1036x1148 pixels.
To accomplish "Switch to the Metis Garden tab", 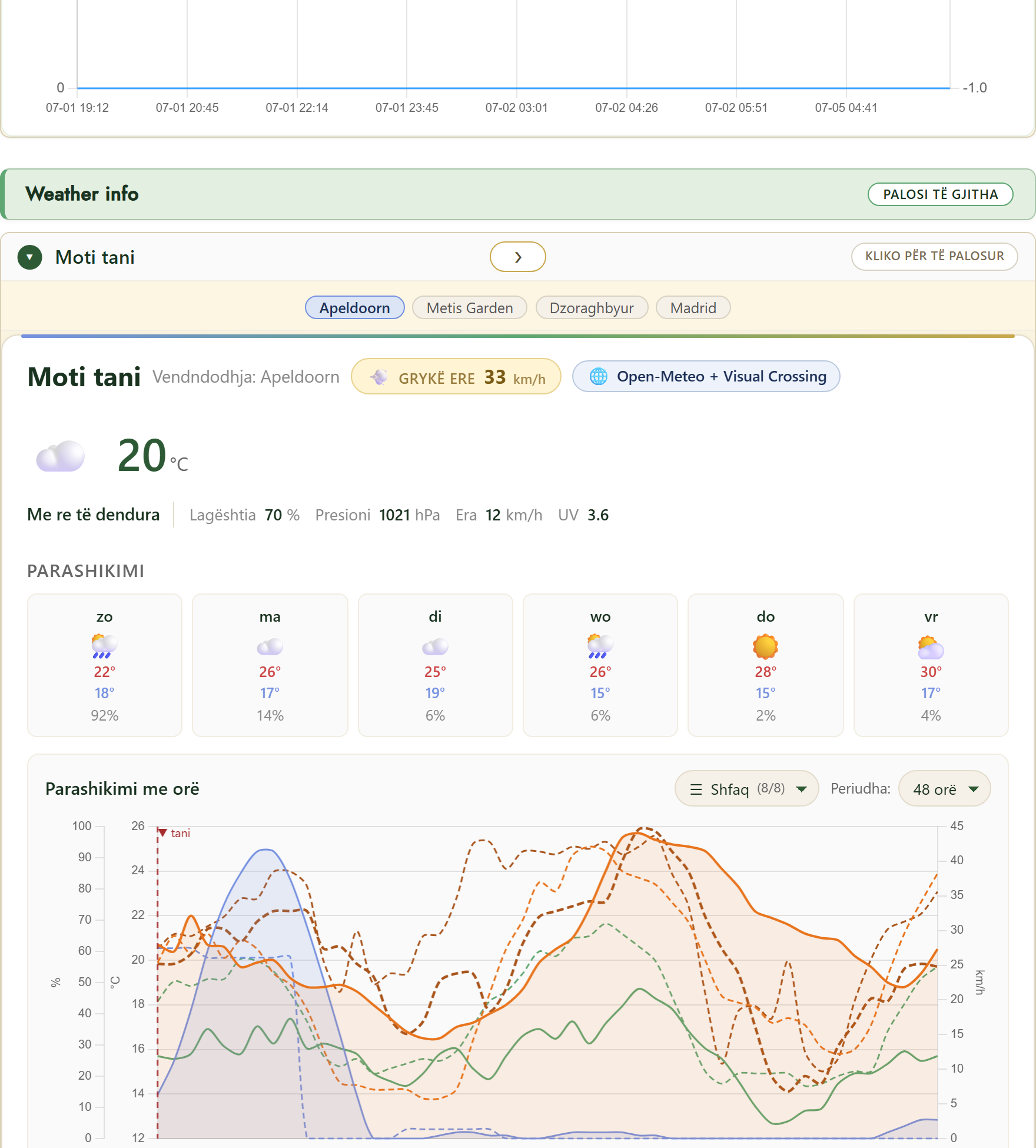I will coord(470,308).
